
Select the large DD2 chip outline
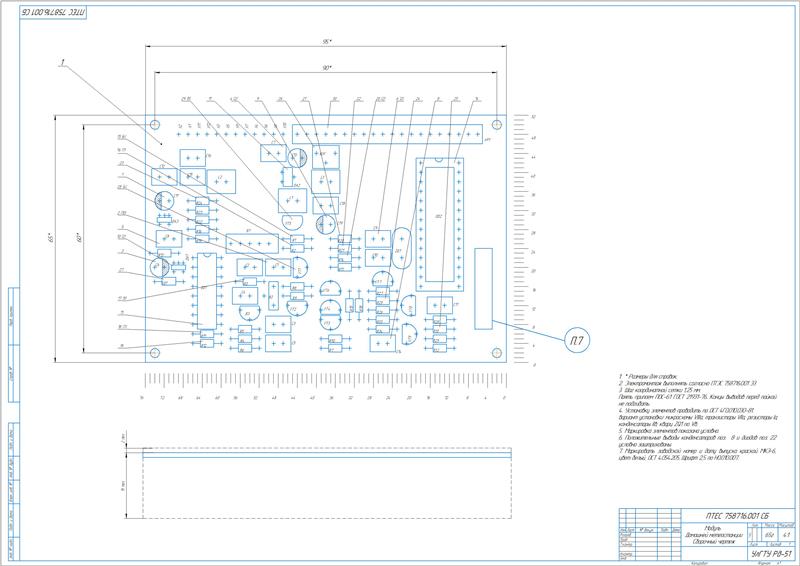439,224
